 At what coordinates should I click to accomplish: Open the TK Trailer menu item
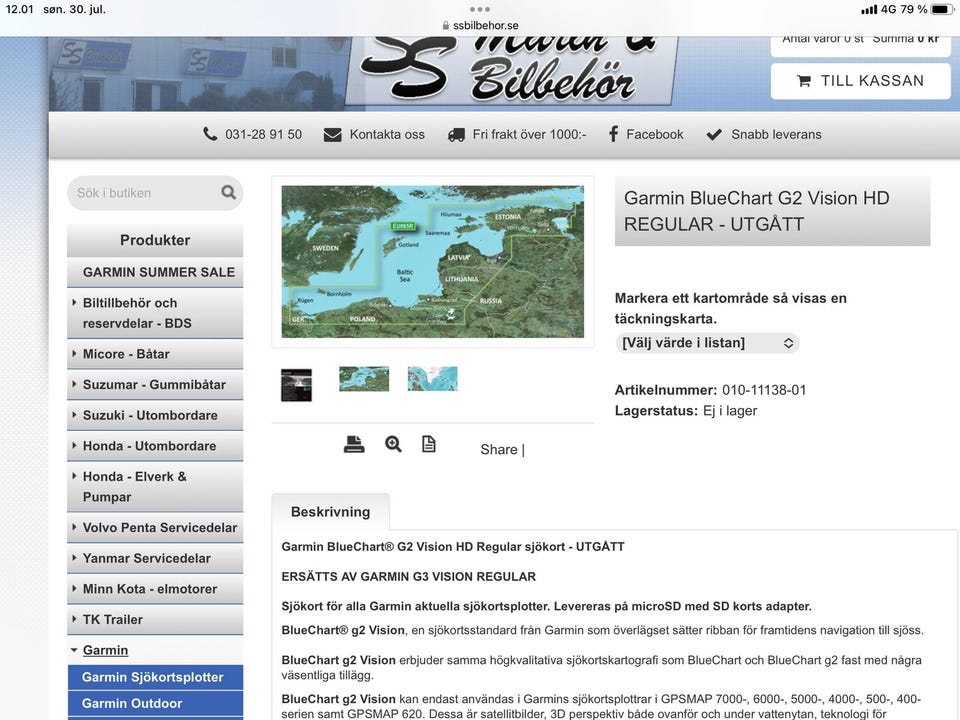coord(155,620)
